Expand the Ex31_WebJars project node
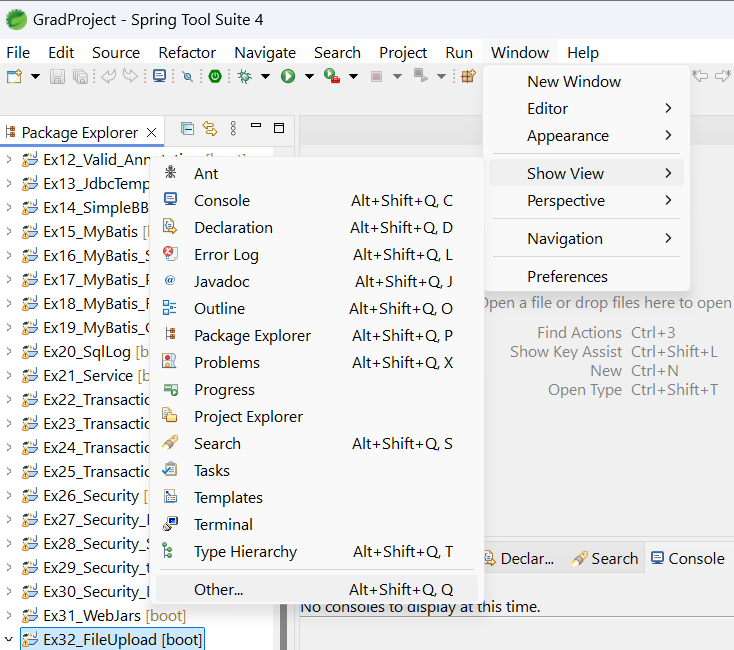Image resolution: width=734 pixels, height=650 pixels. 9,615
